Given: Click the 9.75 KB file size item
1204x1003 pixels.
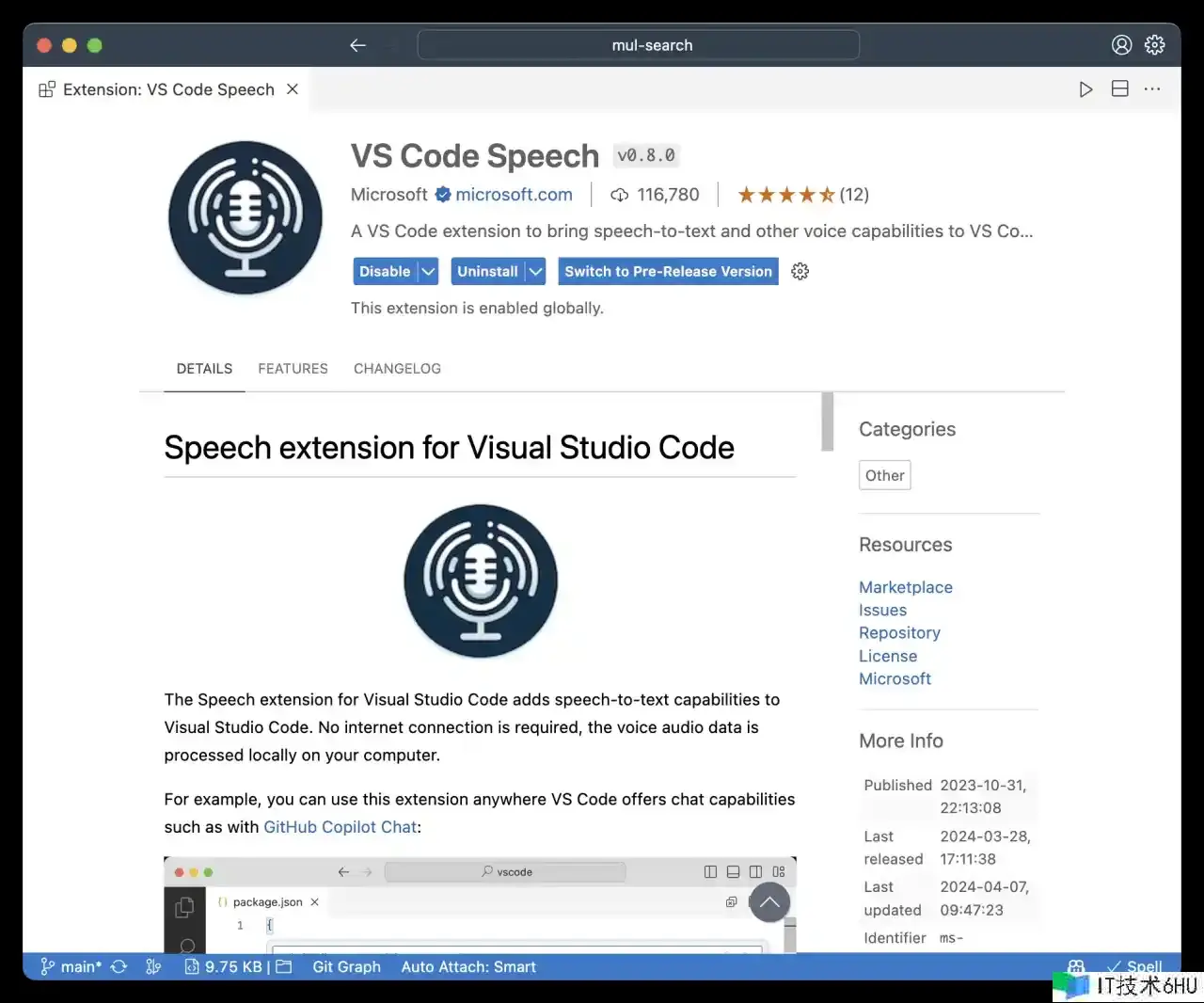Looking at the screenshot, I should [x=226, y=966].
